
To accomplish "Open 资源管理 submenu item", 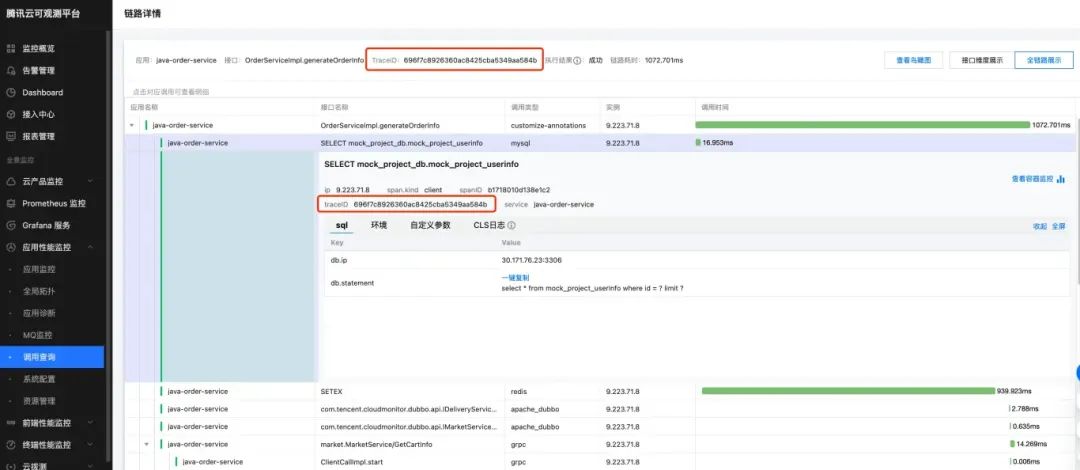I will pos(39,401).
